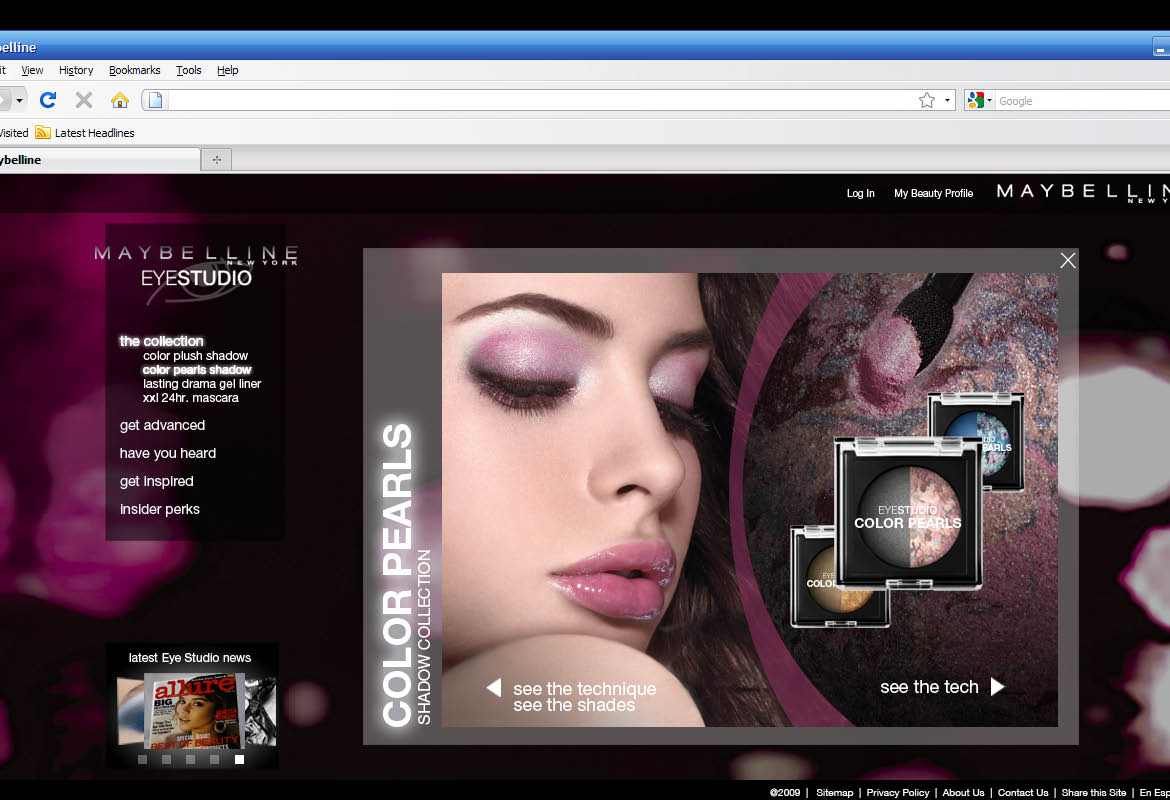This screenshot has height=800, width=1170.
Task: Click the Latest Headlines feed icon
Action: (43, 132)
